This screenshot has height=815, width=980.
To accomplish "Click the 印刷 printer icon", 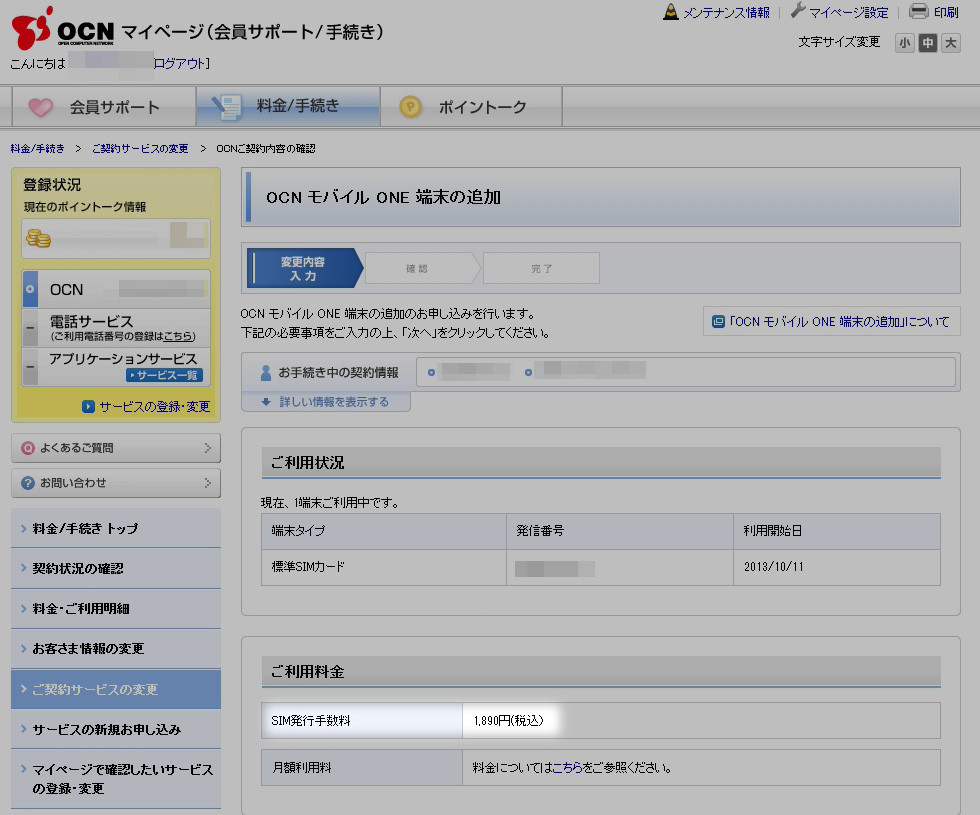I will point(919,11).
